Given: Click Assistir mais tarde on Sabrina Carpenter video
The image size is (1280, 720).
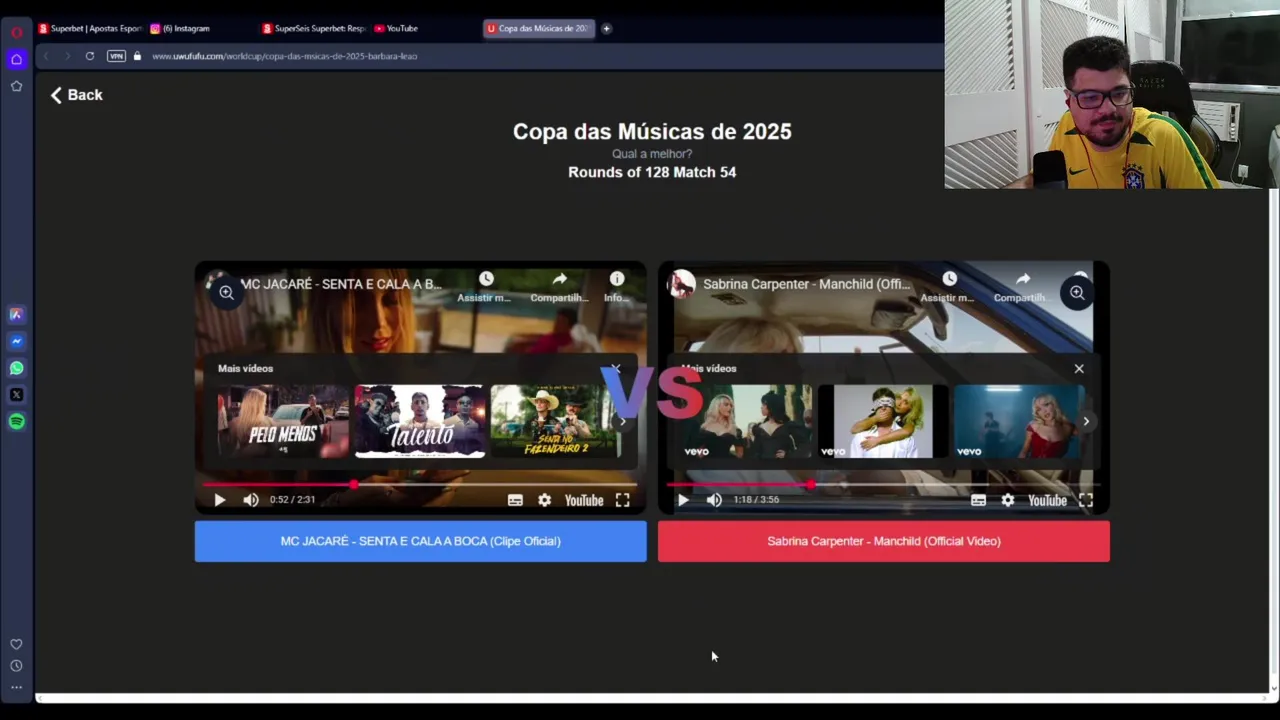Looking at the screenshot, I should click(948, 286).
